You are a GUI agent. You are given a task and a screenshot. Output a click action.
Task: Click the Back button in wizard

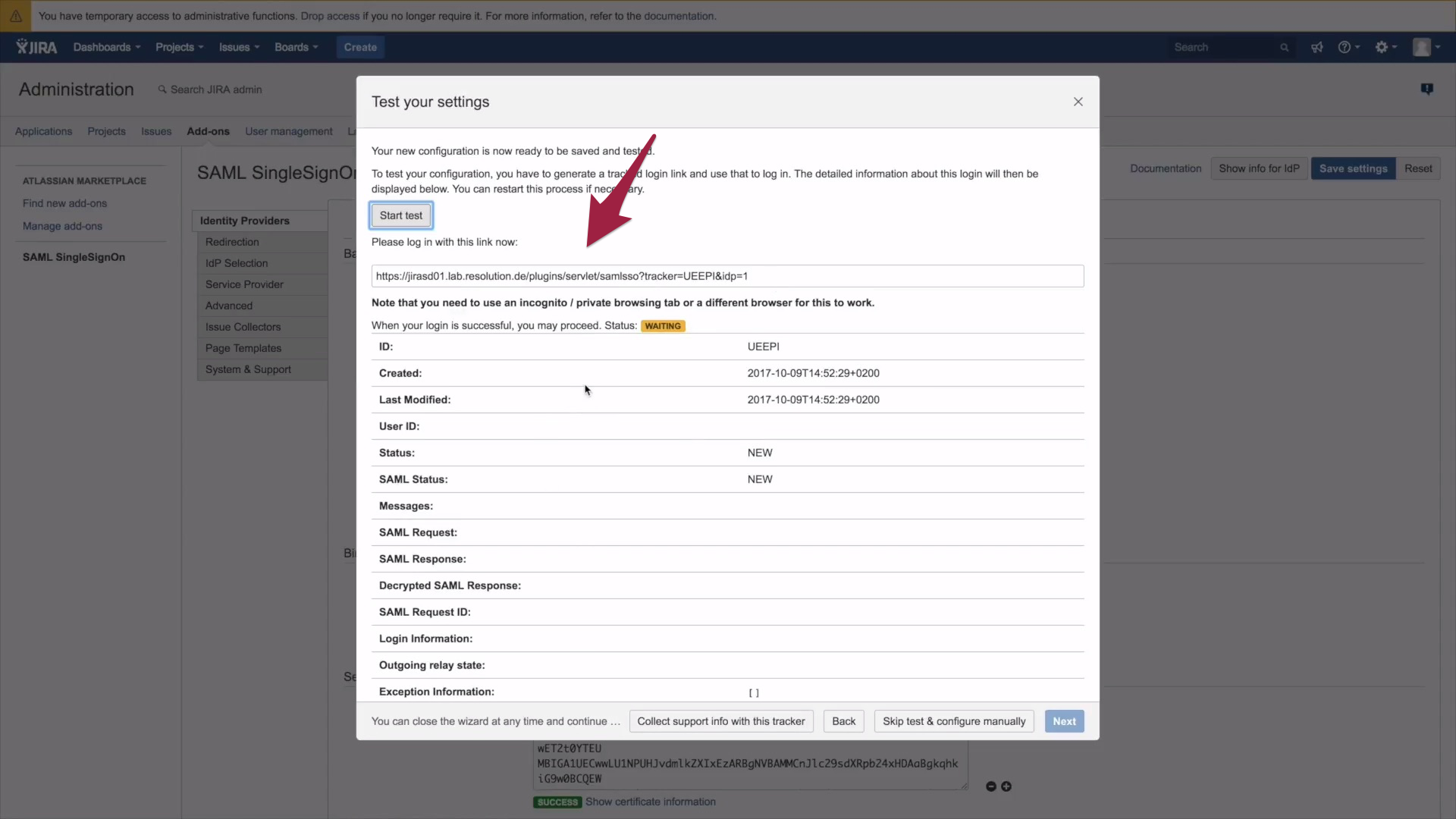pyautogui.click(x=843, y=721)
